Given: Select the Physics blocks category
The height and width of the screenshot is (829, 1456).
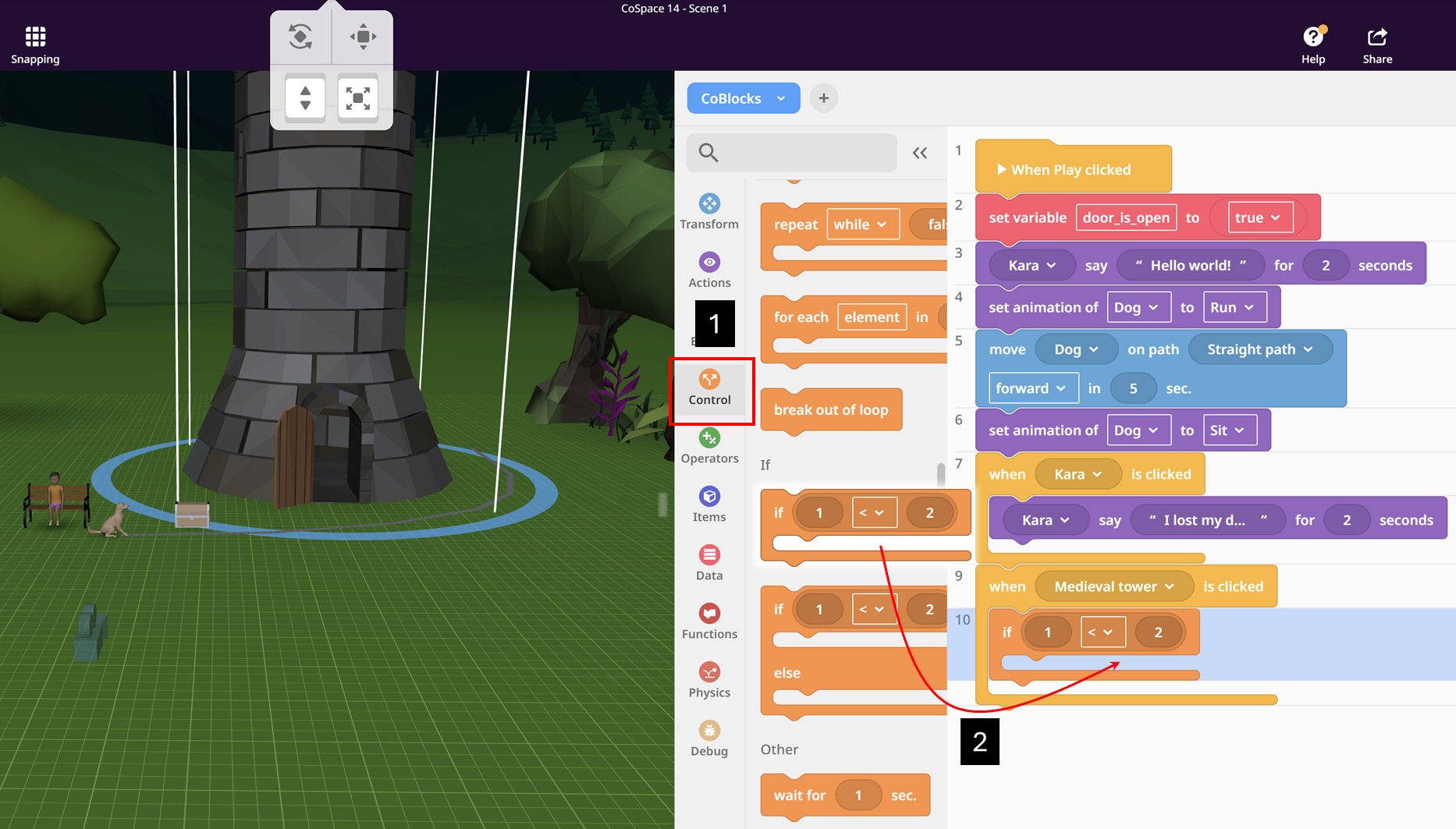Looking at the screenshot, I should pyautogui.click(x=708, y=680).
